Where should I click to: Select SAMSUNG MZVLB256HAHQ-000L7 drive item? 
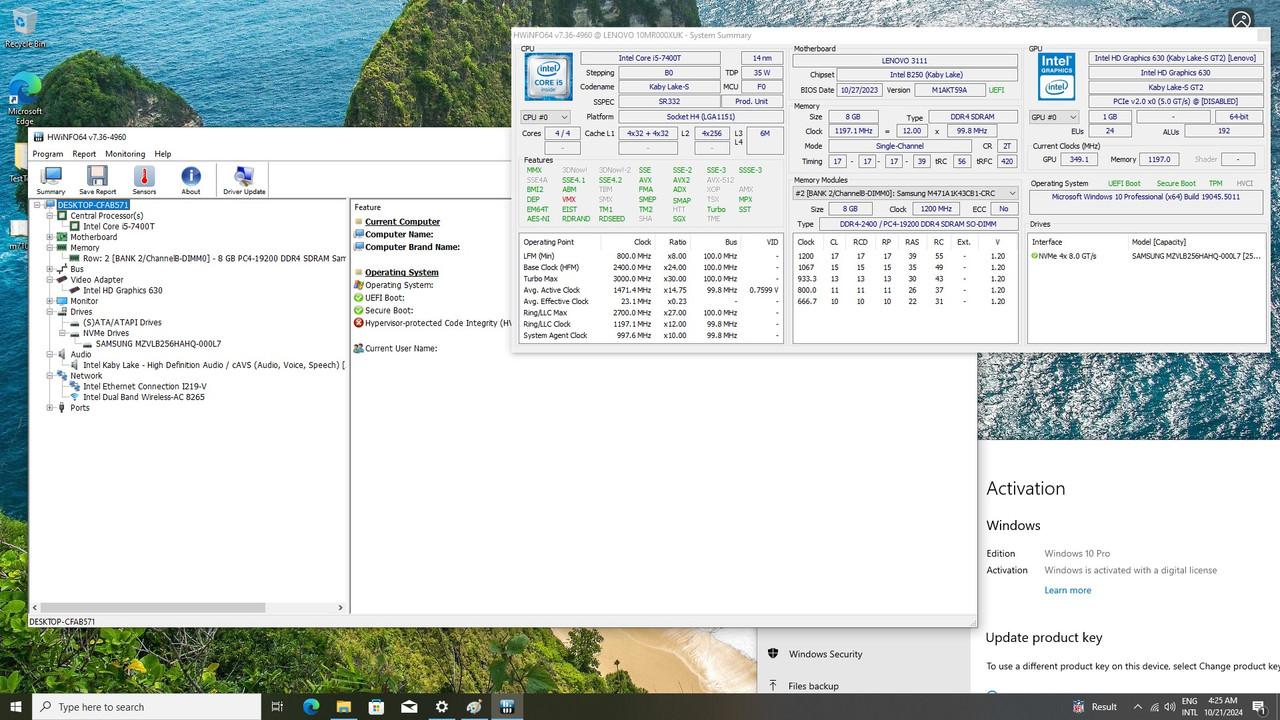point(158,344)
